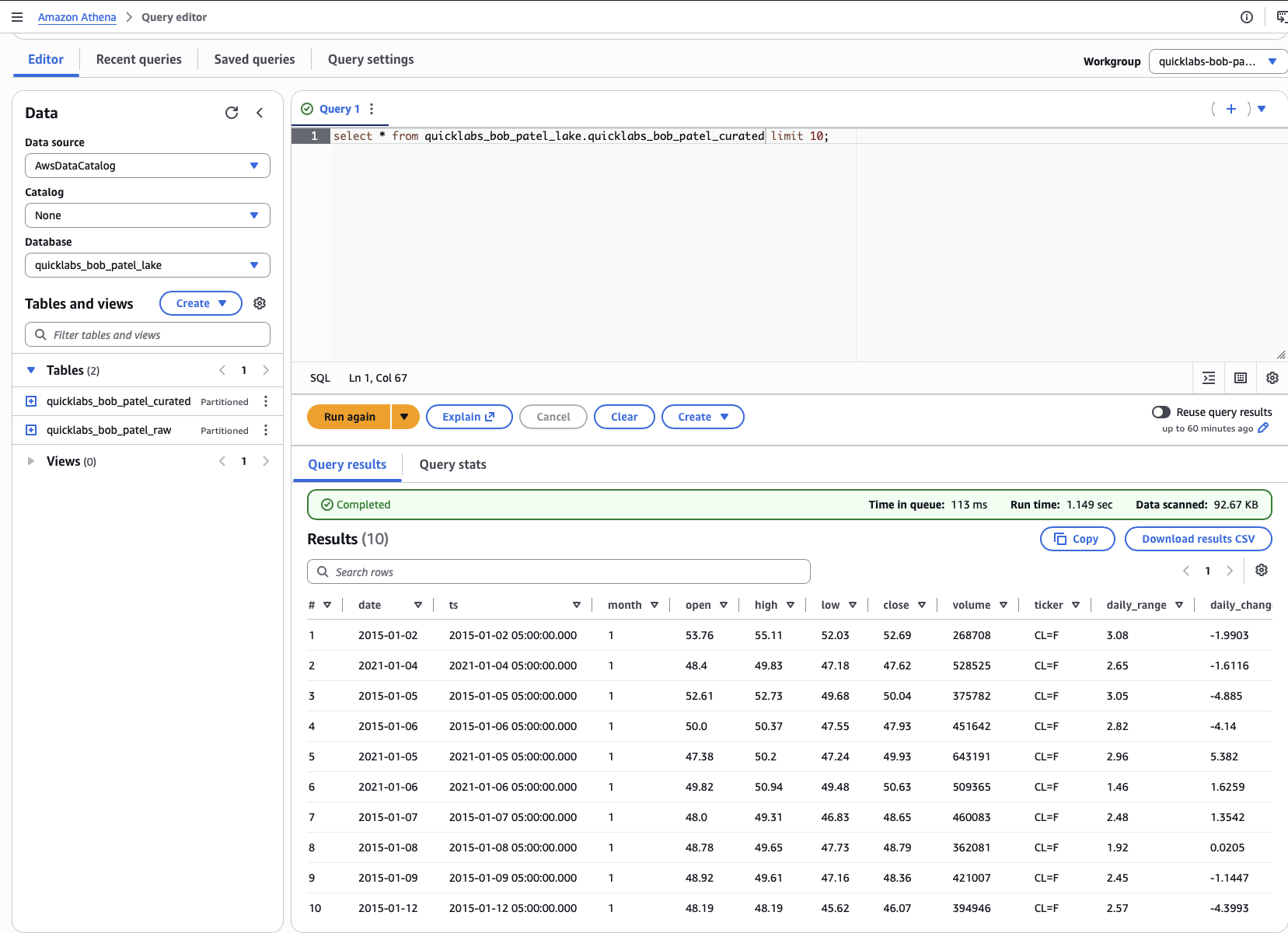Click Filter tables and views field
This screenshot has height=933, width=1288.
148,334
